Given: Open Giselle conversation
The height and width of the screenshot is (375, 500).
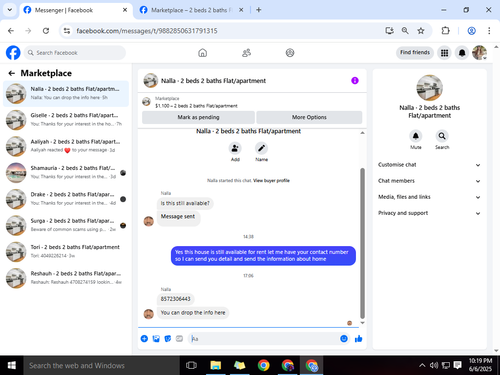Looking at the screenshot, I should point(66,120).
